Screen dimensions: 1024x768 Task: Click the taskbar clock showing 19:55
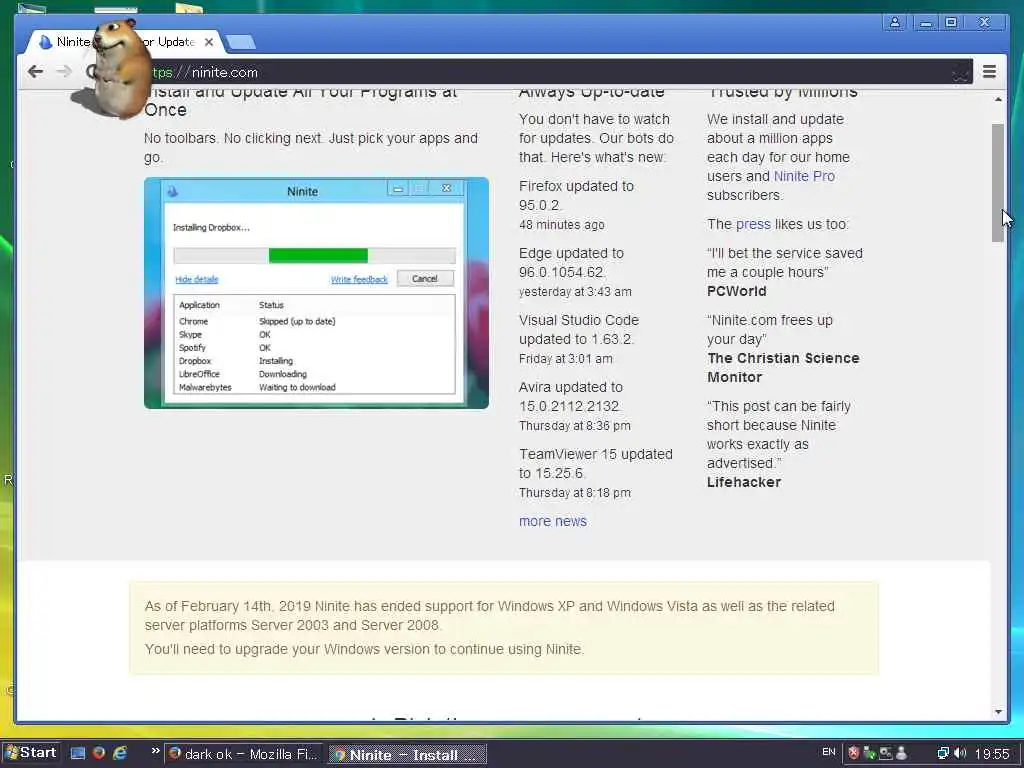[992, 754]
